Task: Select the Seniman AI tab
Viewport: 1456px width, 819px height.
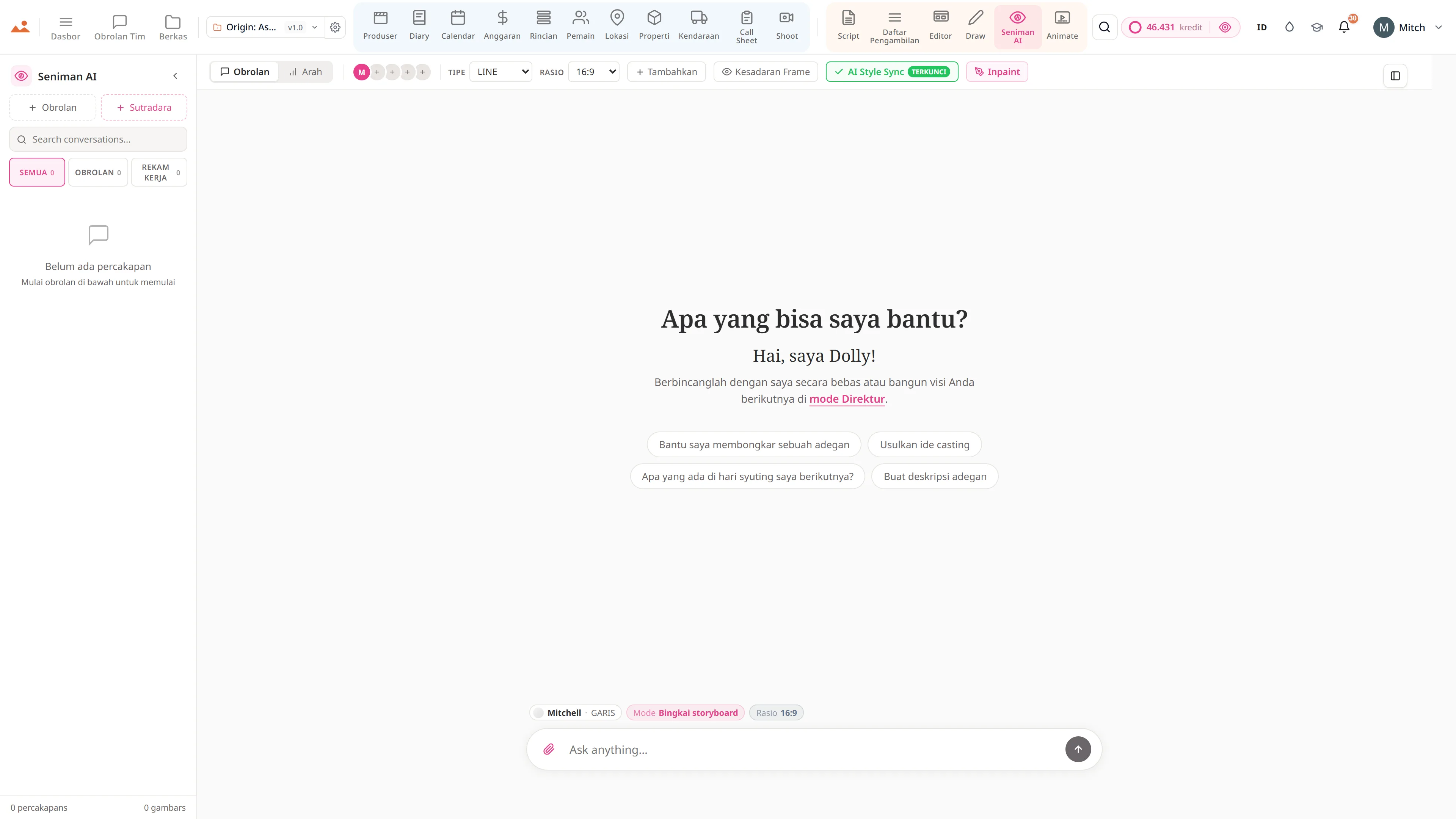Action: [1017, 27]
